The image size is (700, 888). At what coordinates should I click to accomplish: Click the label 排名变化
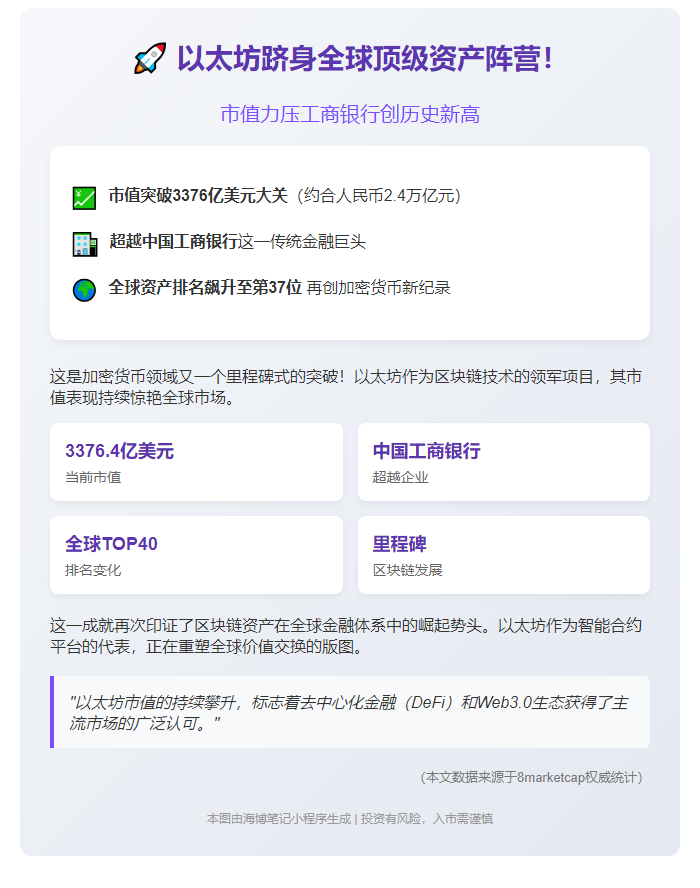coord(93,570)
